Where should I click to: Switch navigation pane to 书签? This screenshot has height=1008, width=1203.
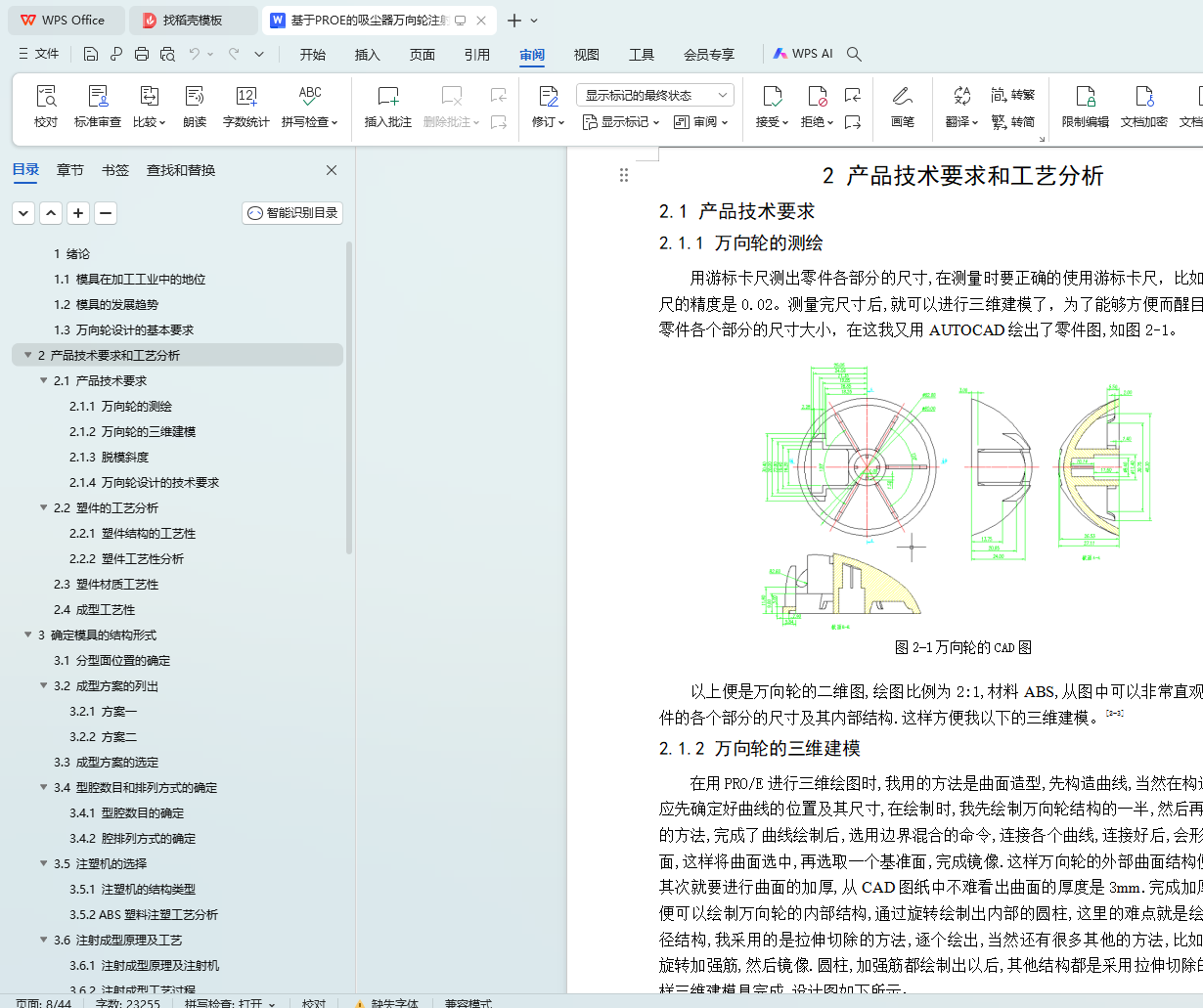click(x=115, y=170)
